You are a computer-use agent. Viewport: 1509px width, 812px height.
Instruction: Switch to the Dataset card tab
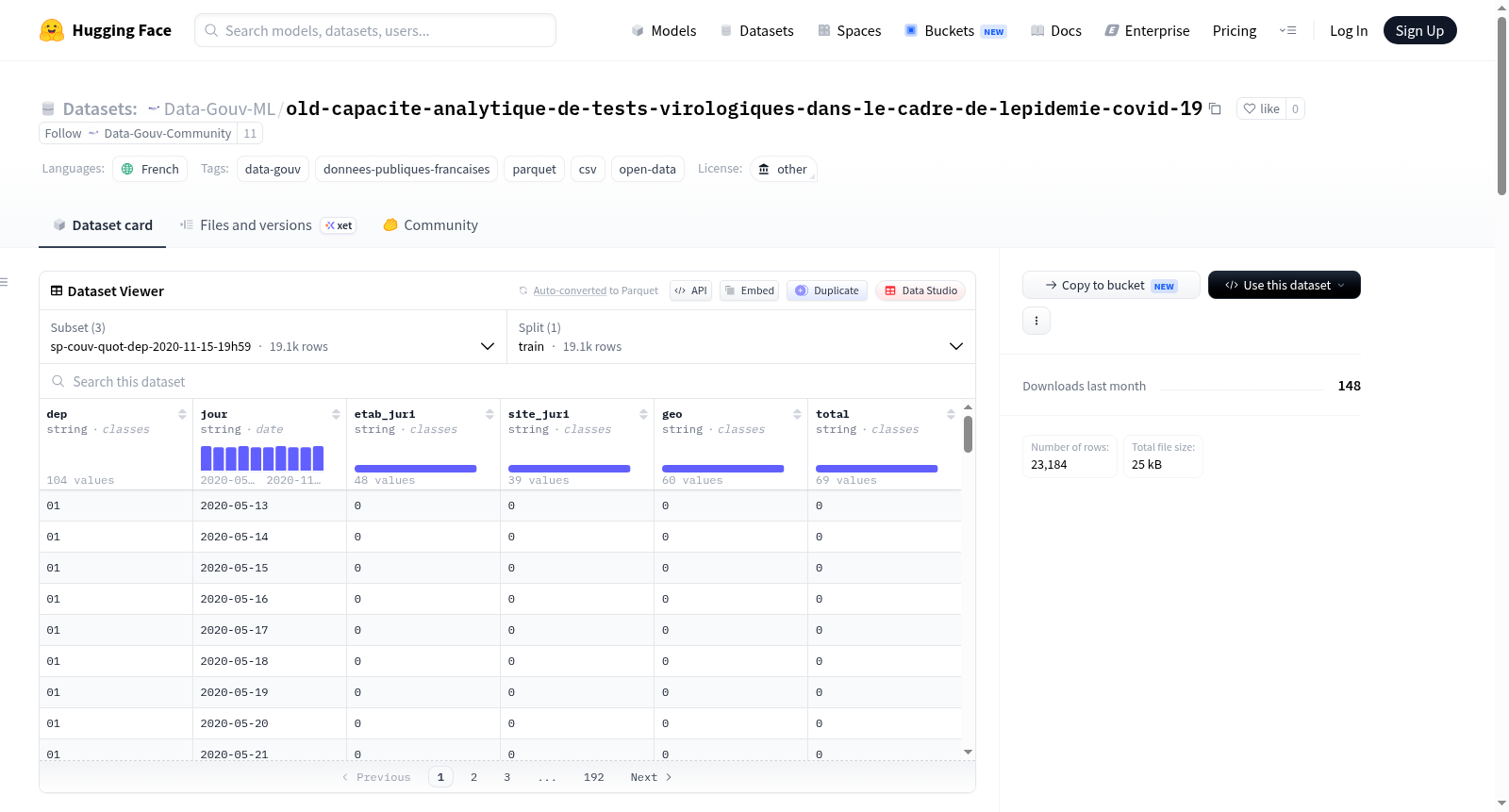click(102, 225)
